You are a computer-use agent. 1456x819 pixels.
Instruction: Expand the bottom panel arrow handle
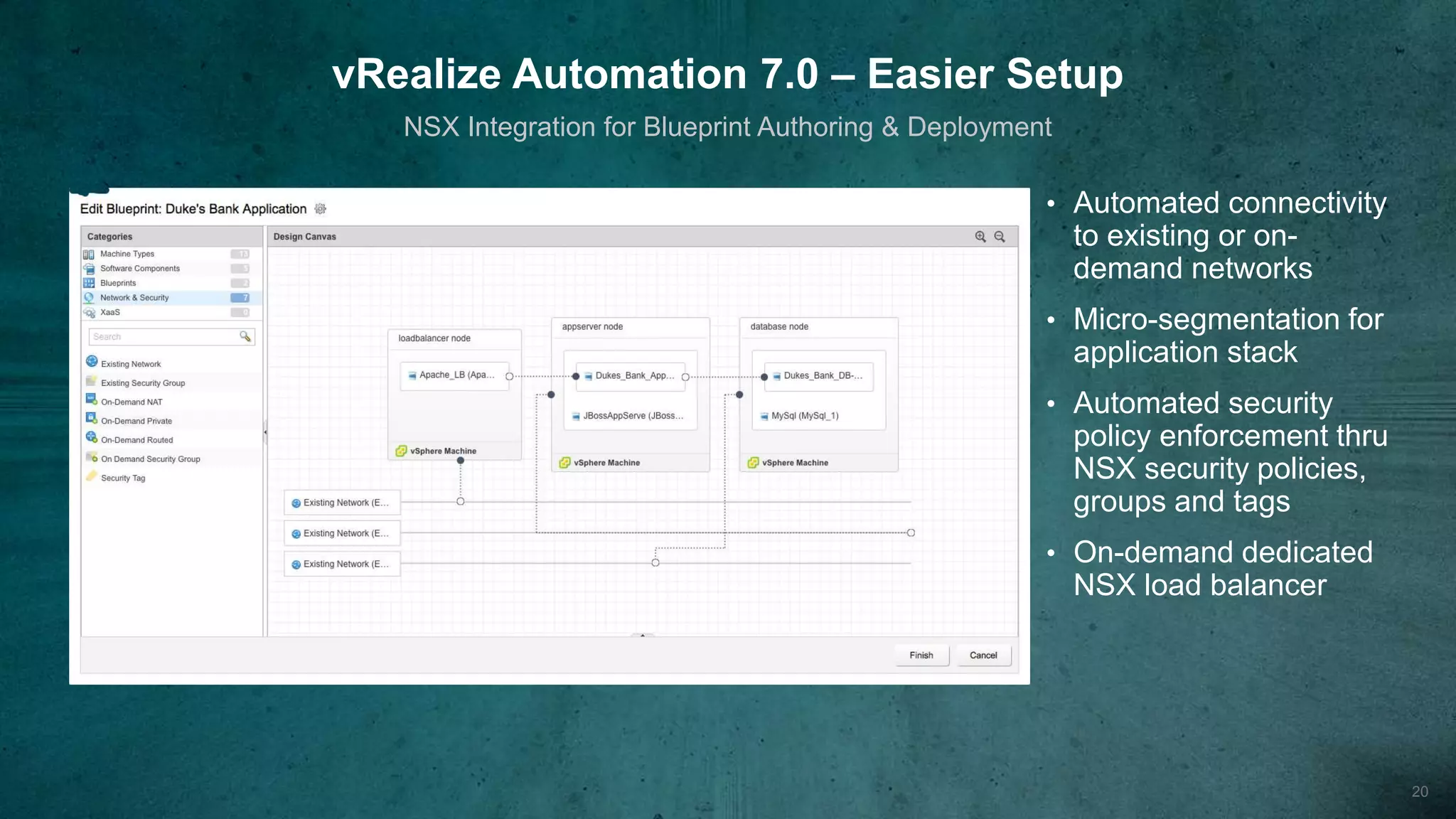pos(643,635)
